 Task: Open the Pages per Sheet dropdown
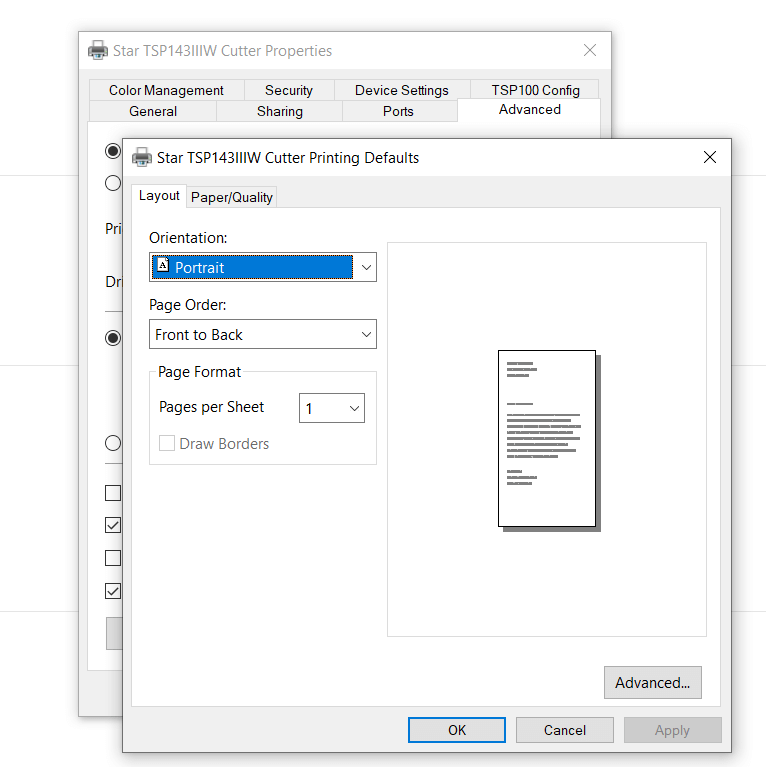pyautogui.click(x=332, y=408)
